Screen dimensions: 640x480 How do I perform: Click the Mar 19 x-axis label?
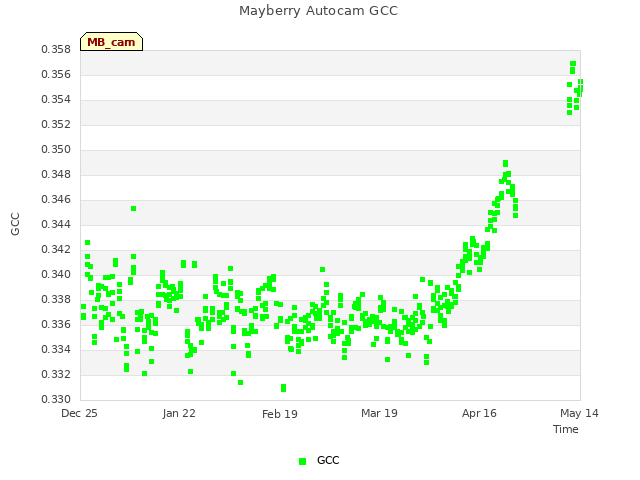[x=379, y=413]
